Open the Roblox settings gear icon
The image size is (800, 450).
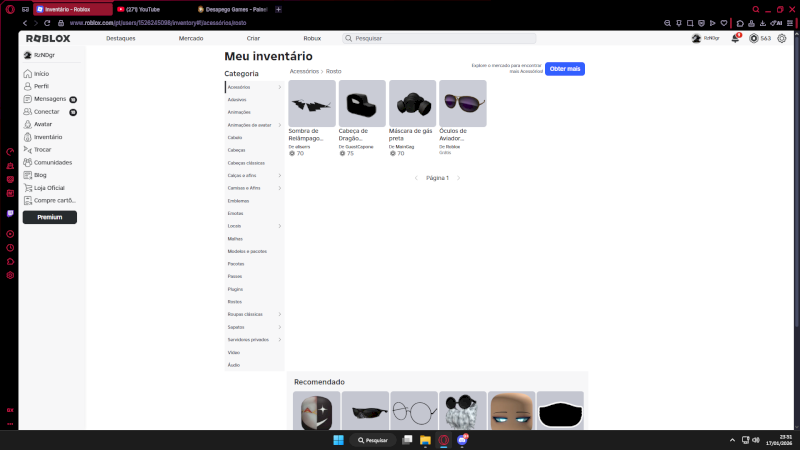(782, 38)
